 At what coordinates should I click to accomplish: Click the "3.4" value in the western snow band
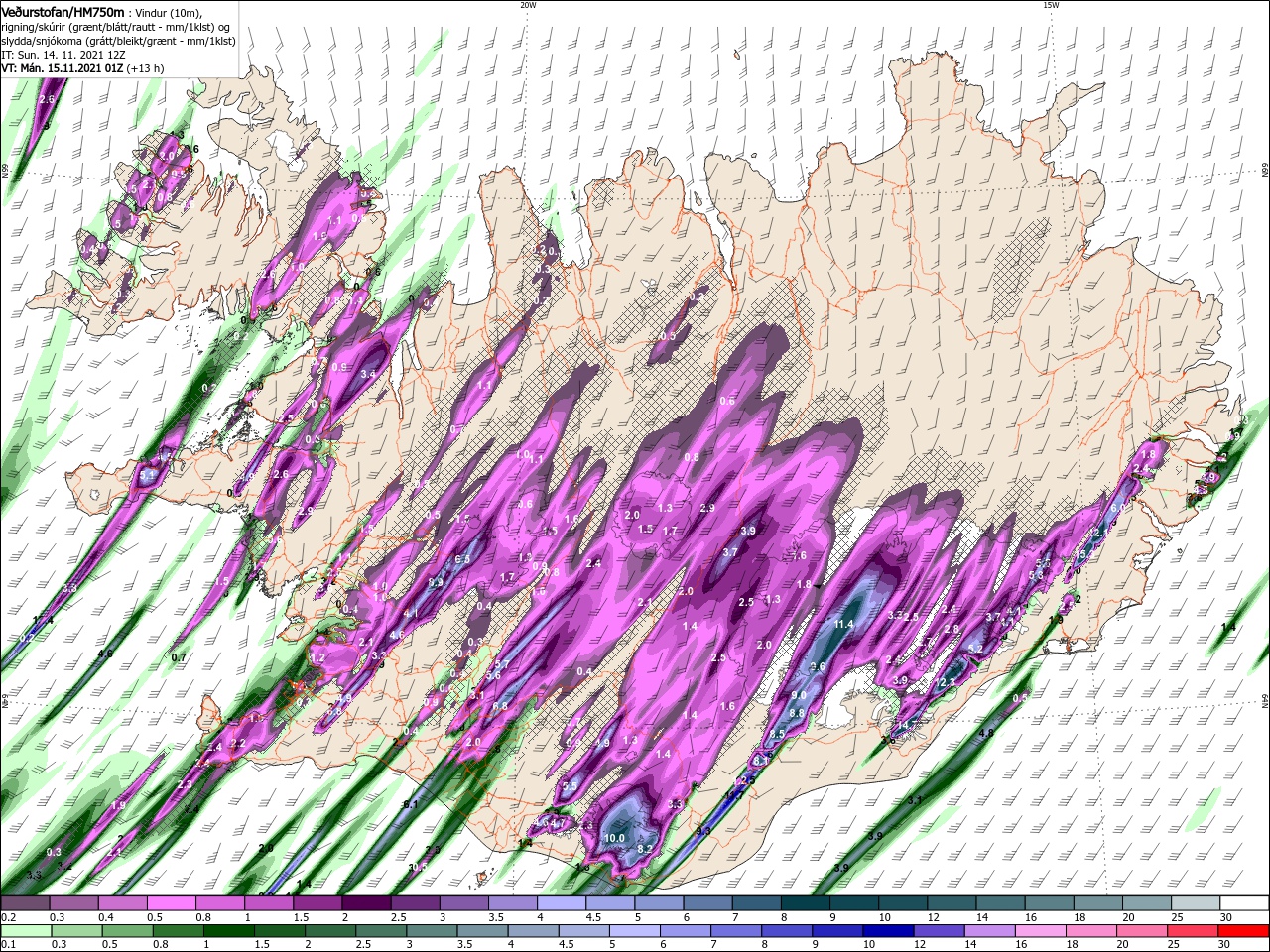pos(368,374)
